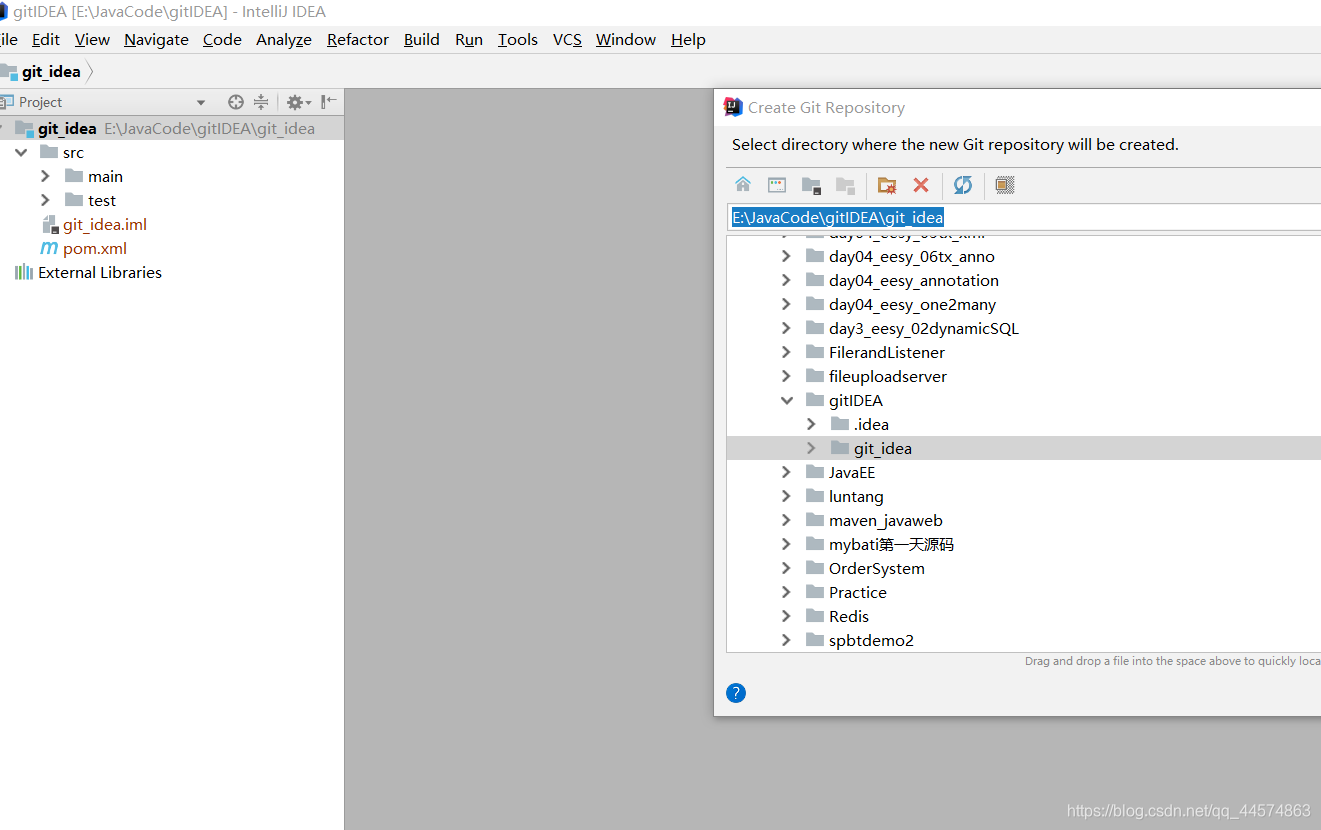Select day3_eesy_02dynamicSQL folder
1321x830 pixels.
924,328
